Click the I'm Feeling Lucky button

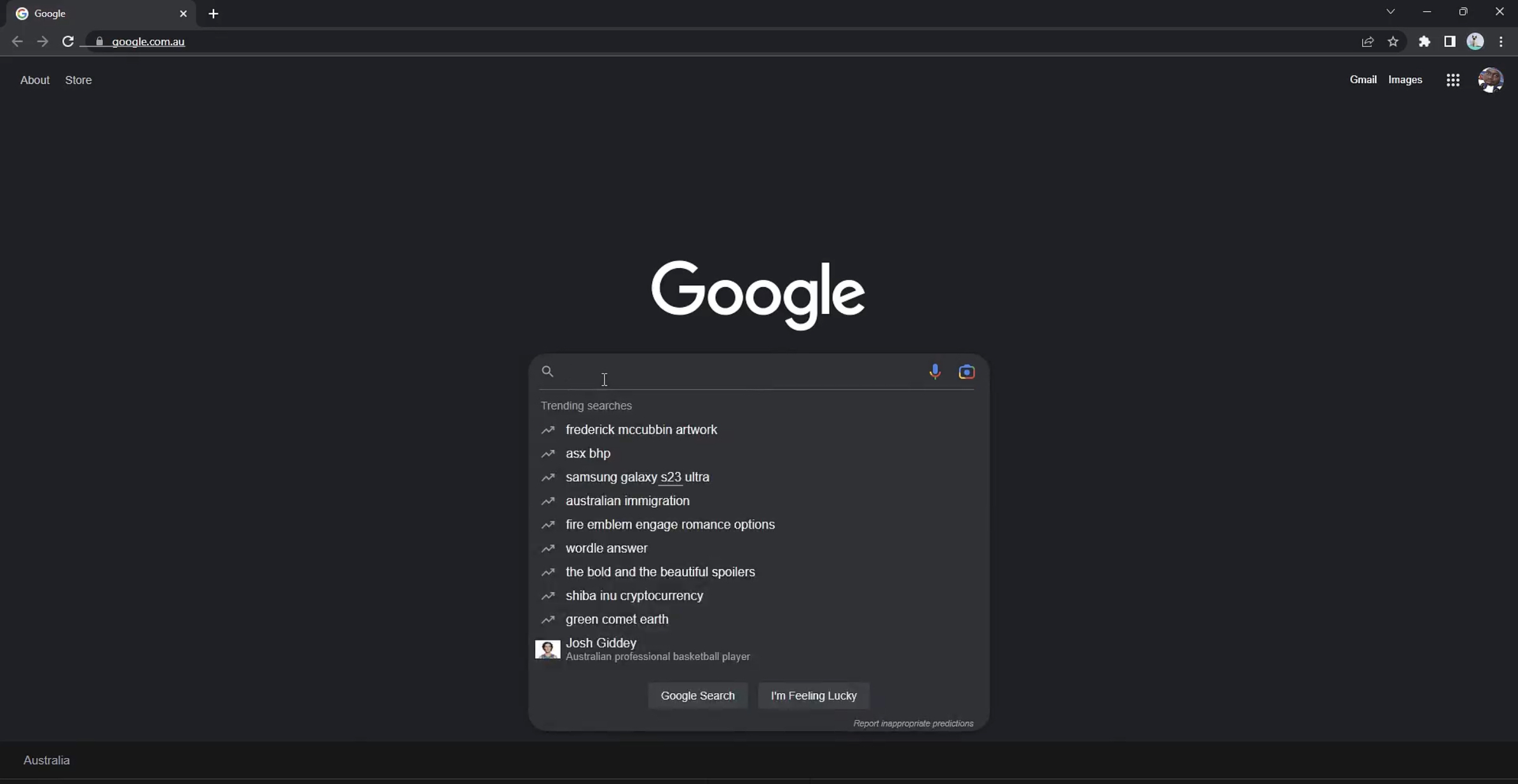[814, 696]
